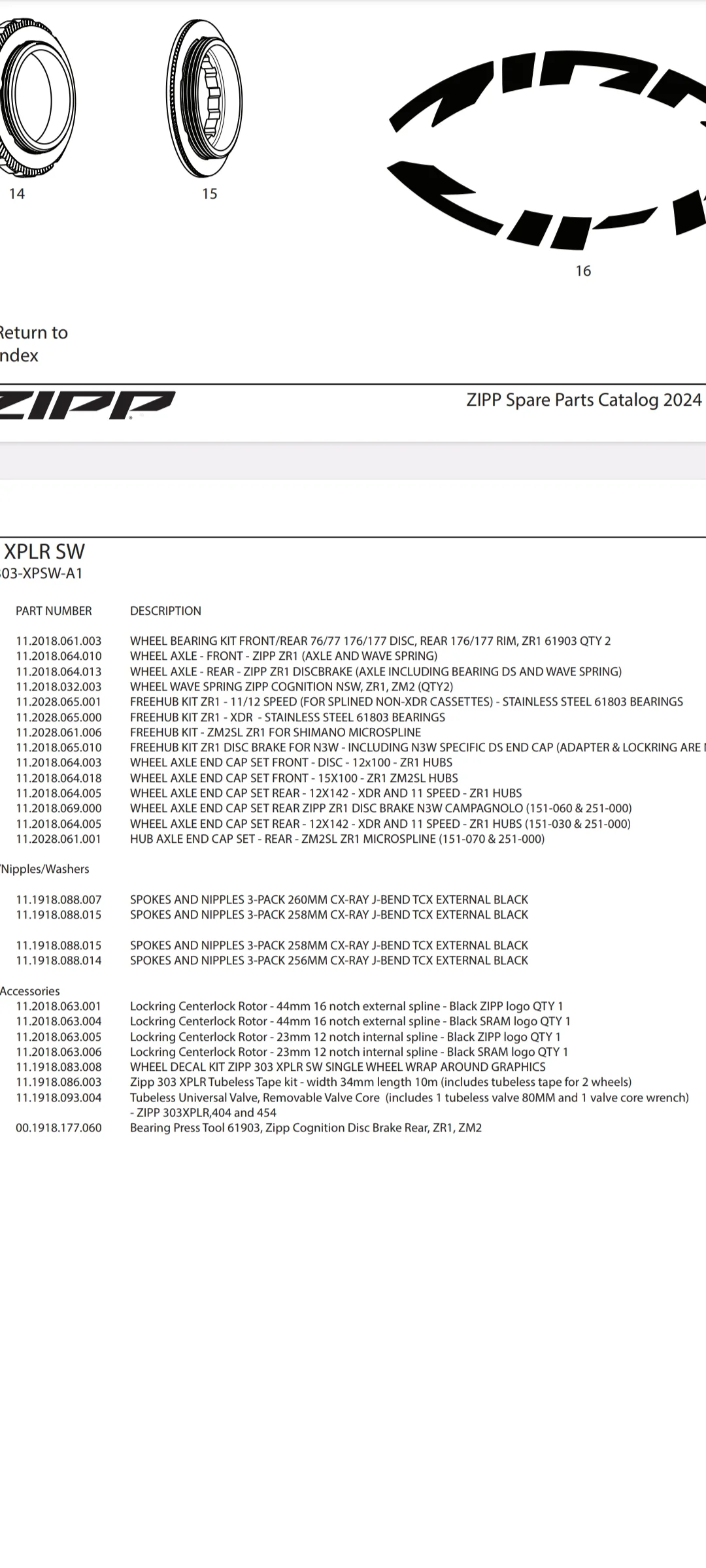706x1568 pixels.
Task: Select part number 11.2028.061.006
Action: (59, 732)
